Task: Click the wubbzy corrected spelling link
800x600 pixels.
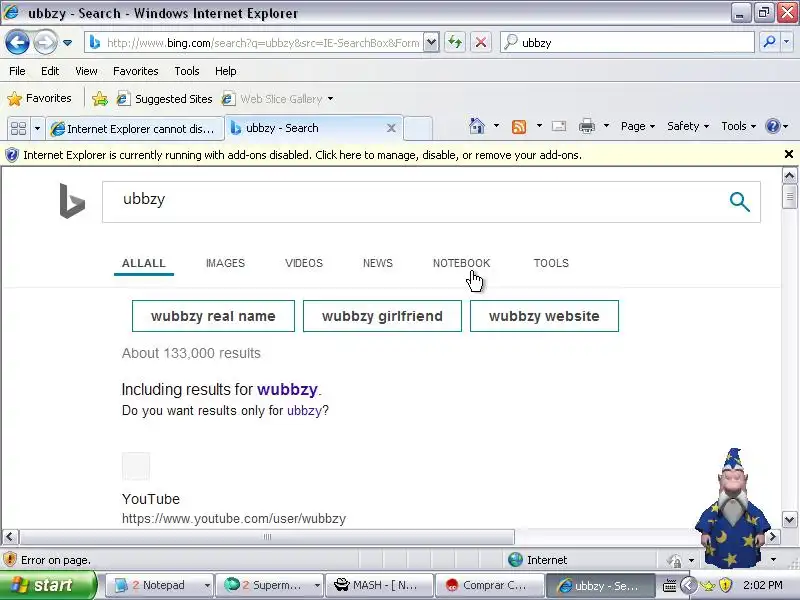Action: coord(287,390)
